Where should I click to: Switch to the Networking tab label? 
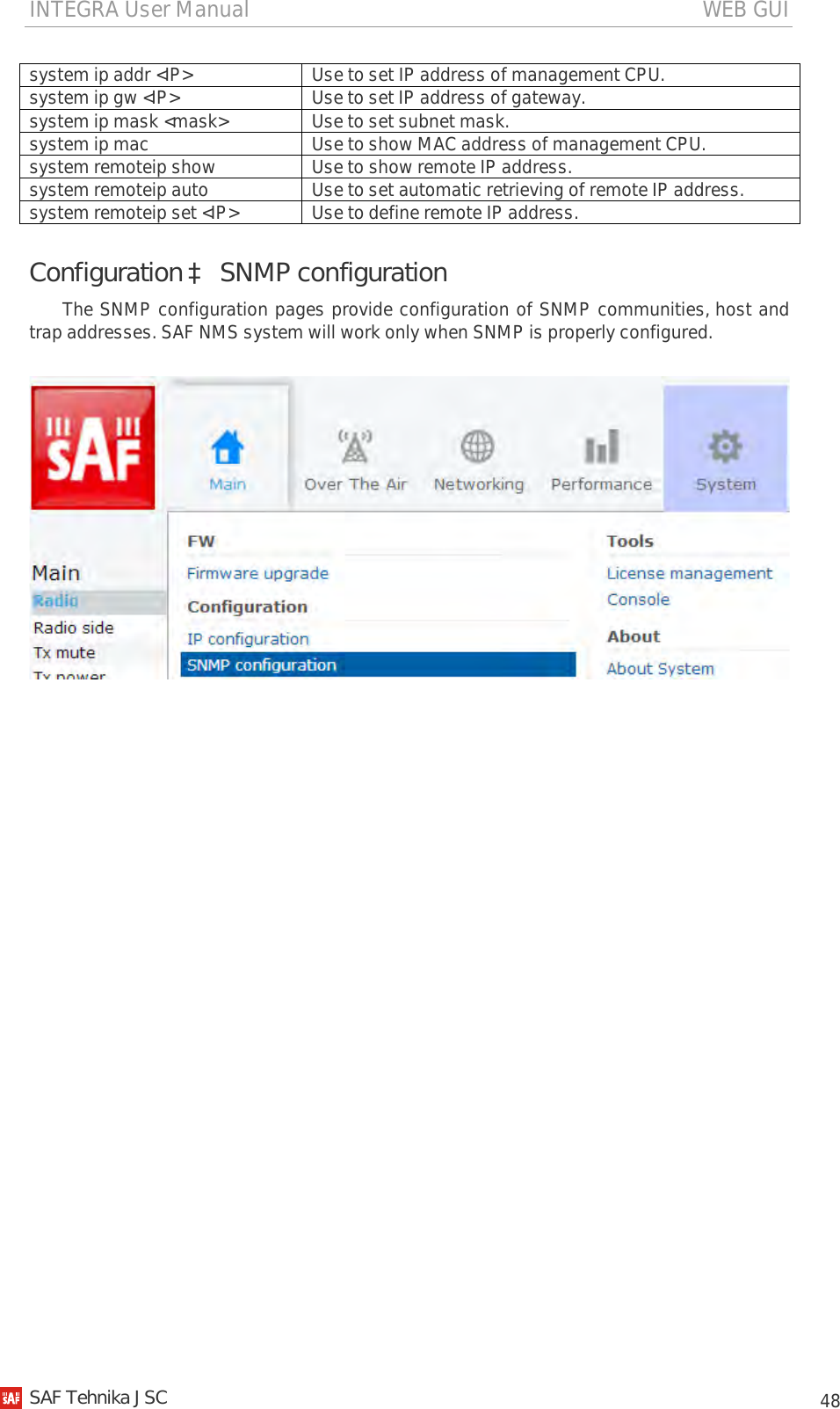tap(479, 484)
